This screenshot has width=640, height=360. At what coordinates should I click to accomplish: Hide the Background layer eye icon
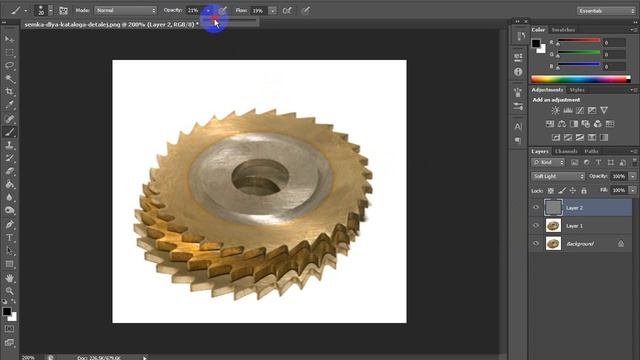pos(536,244)
